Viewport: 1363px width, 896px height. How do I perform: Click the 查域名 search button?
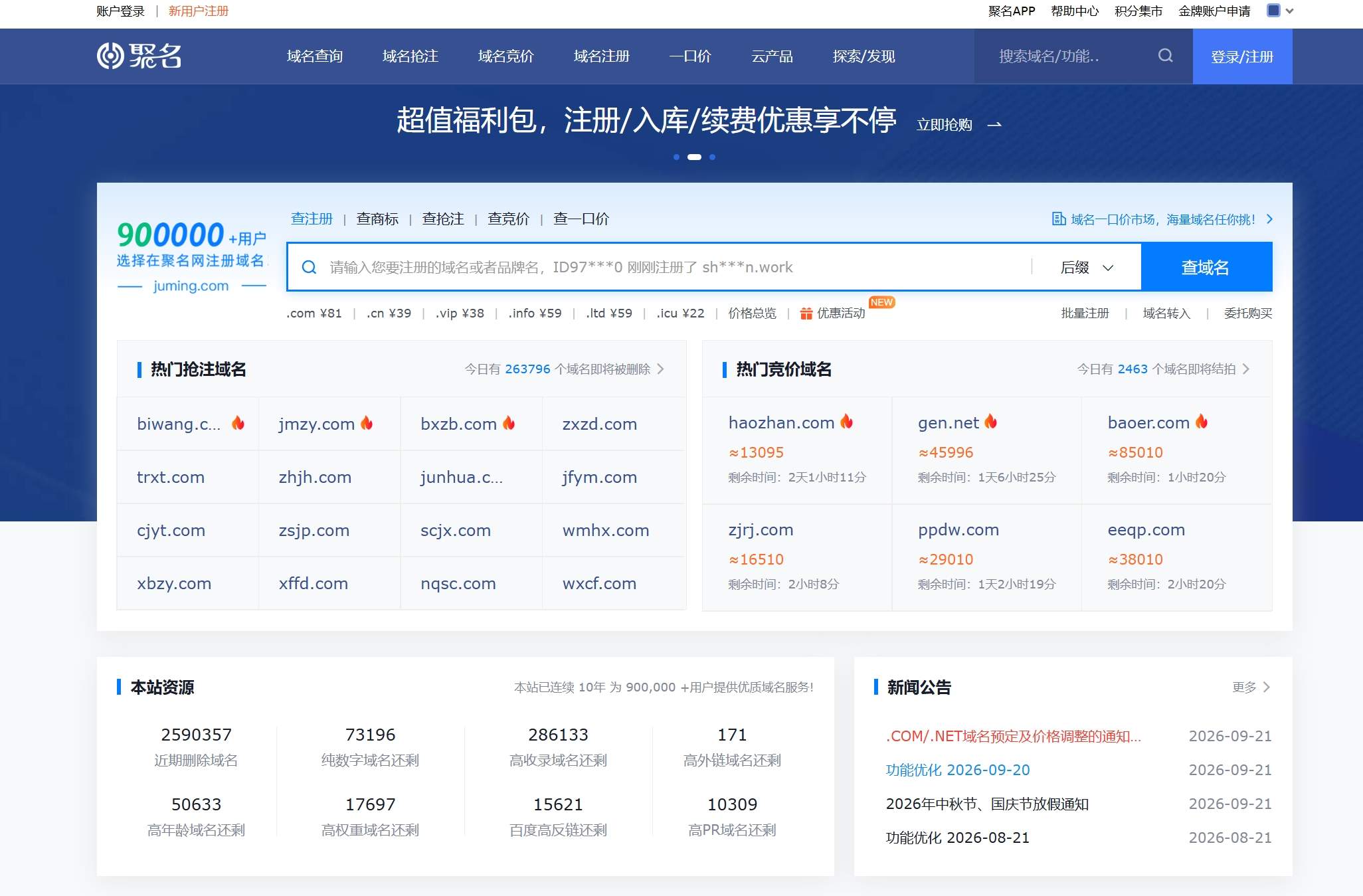1206,267
